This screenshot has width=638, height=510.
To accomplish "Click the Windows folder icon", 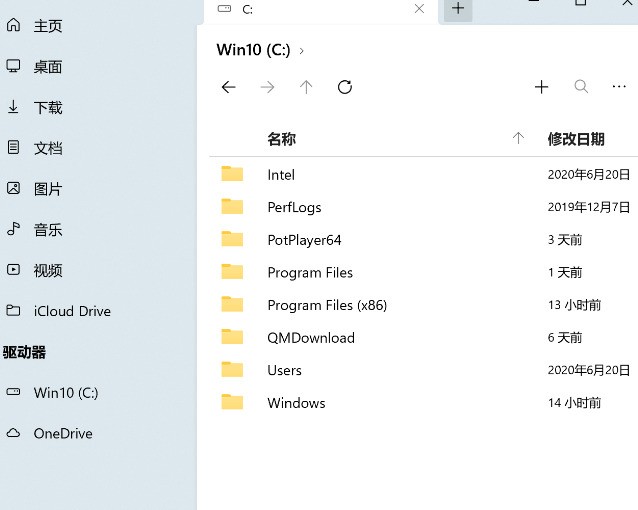I will 232,402.
